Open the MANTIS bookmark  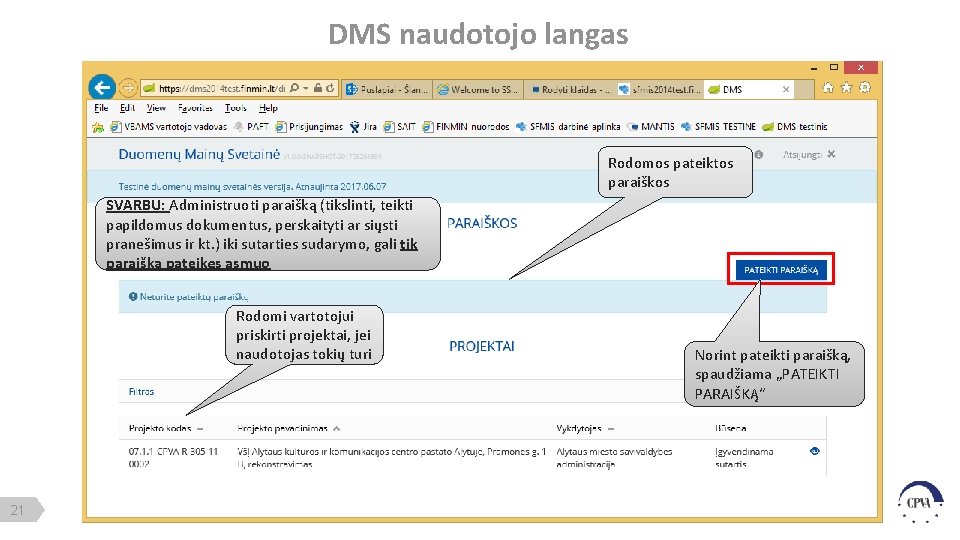tap(651, 127)
